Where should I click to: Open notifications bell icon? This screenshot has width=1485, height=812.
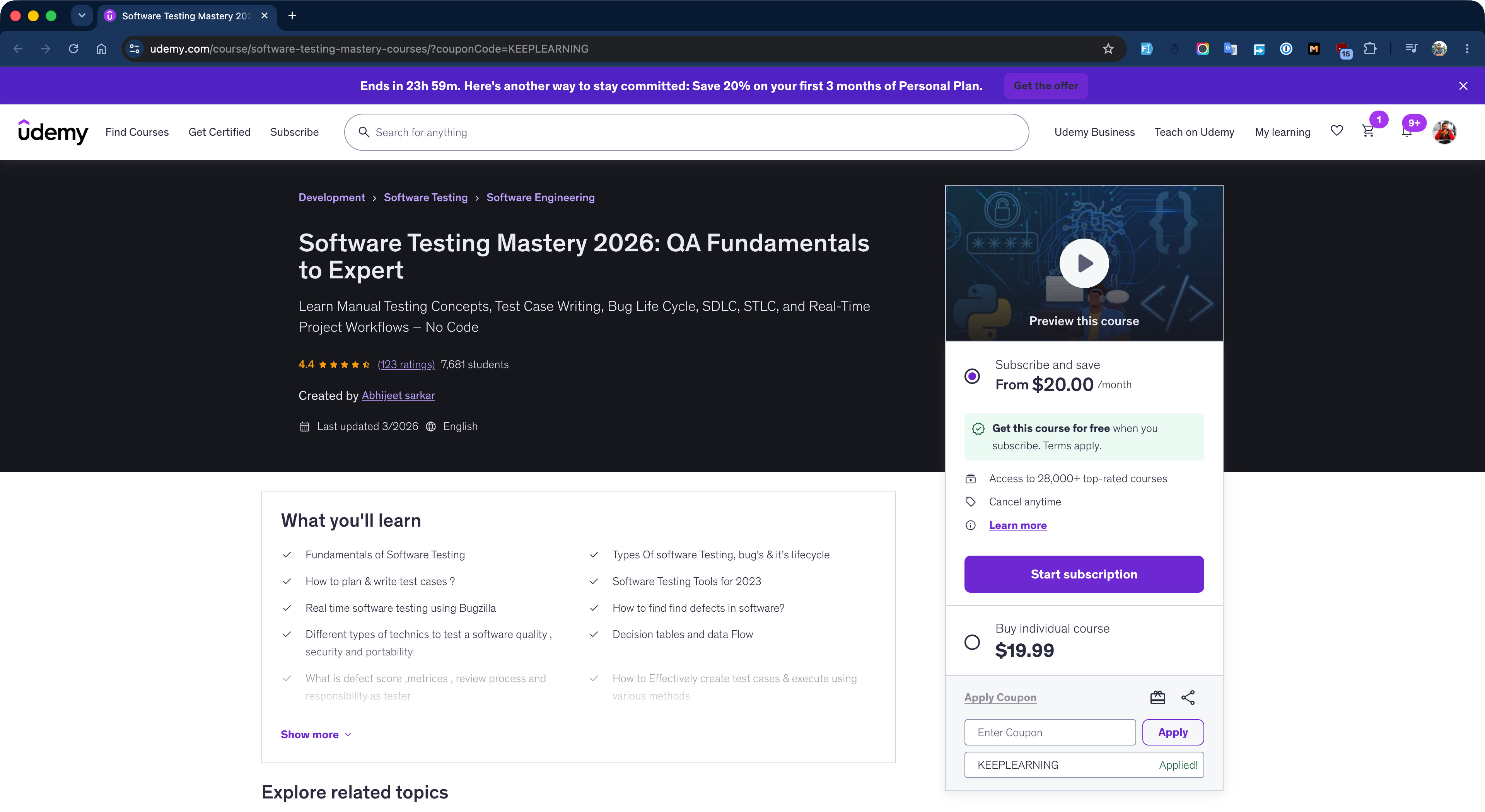coord(1406,131)
